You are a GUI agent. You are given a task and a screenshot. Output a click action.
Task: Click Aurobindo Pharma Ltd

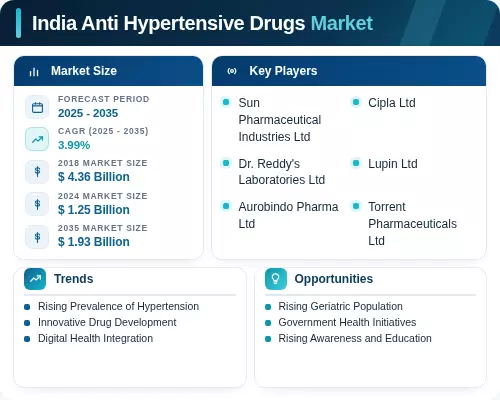(288, 215)
